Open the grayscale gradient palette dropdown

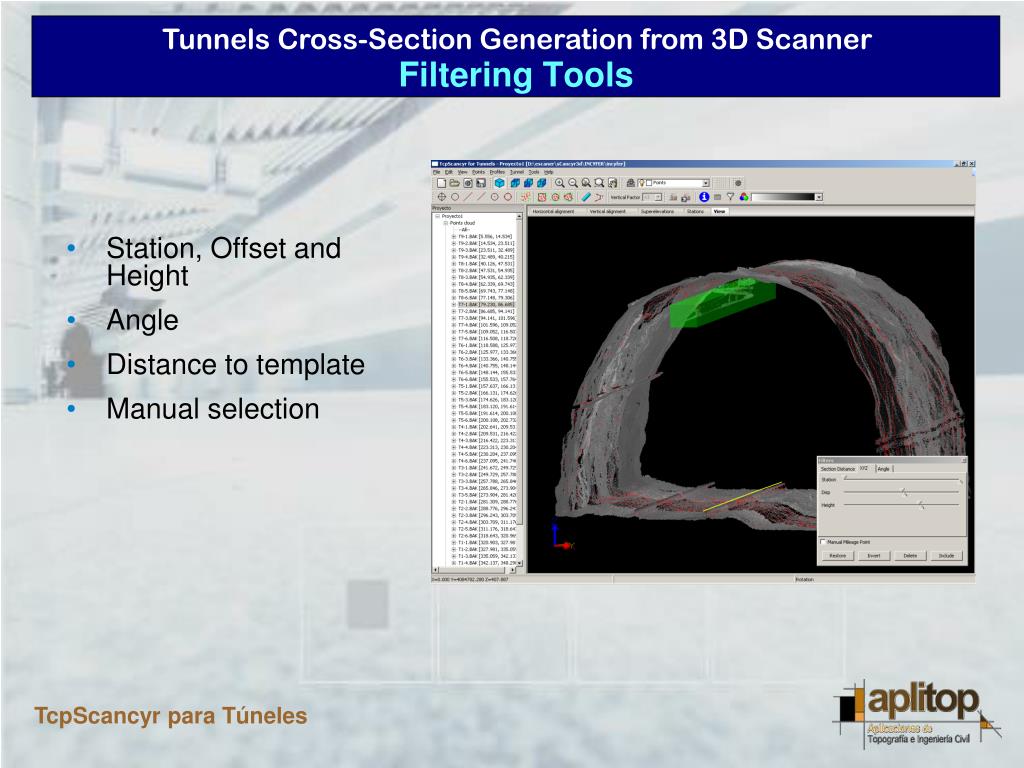tap(818, 197)
